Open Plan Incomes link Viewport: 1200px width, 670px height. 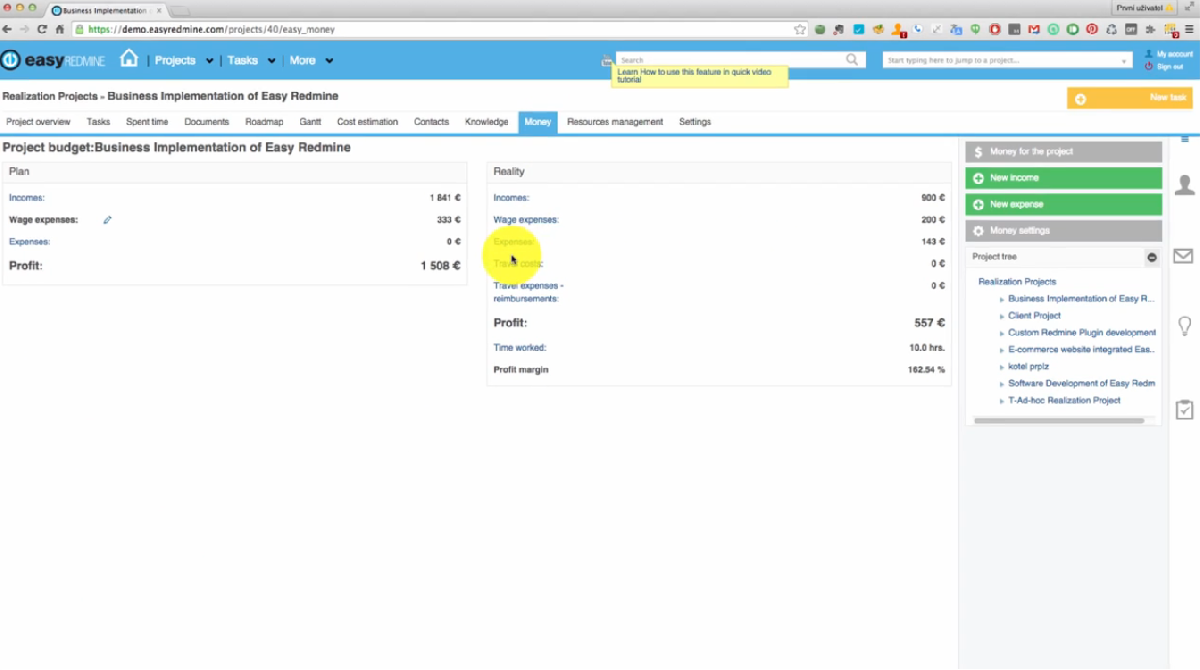[x=27, y=198]
